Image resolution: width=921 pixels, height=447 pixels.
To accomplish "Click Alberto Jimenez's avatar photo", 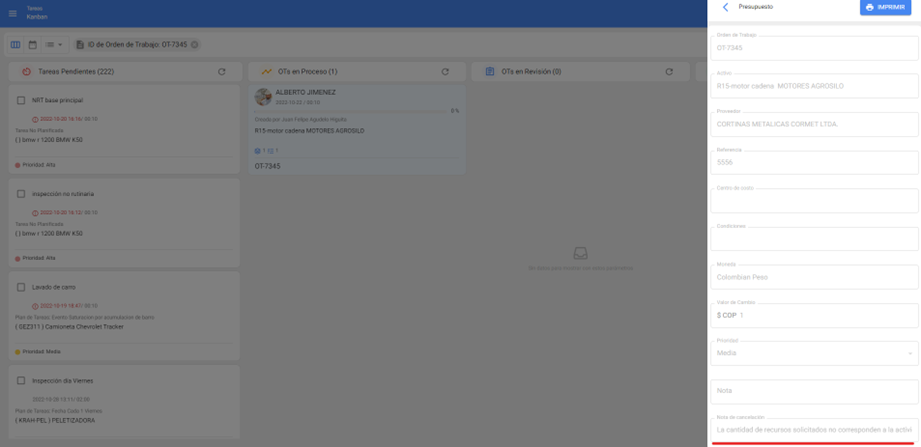I will pos(264,97).
